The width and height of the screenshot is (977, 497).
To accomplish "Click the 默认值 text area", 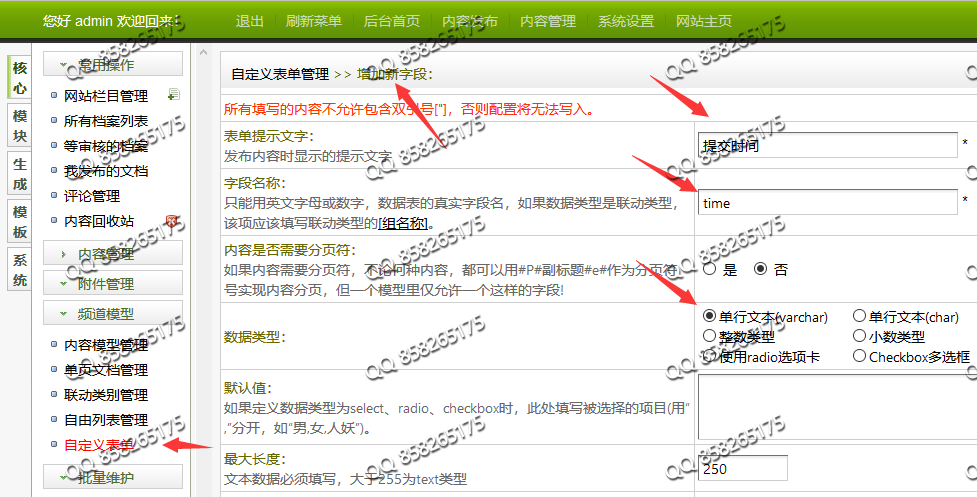I will 837,405.
